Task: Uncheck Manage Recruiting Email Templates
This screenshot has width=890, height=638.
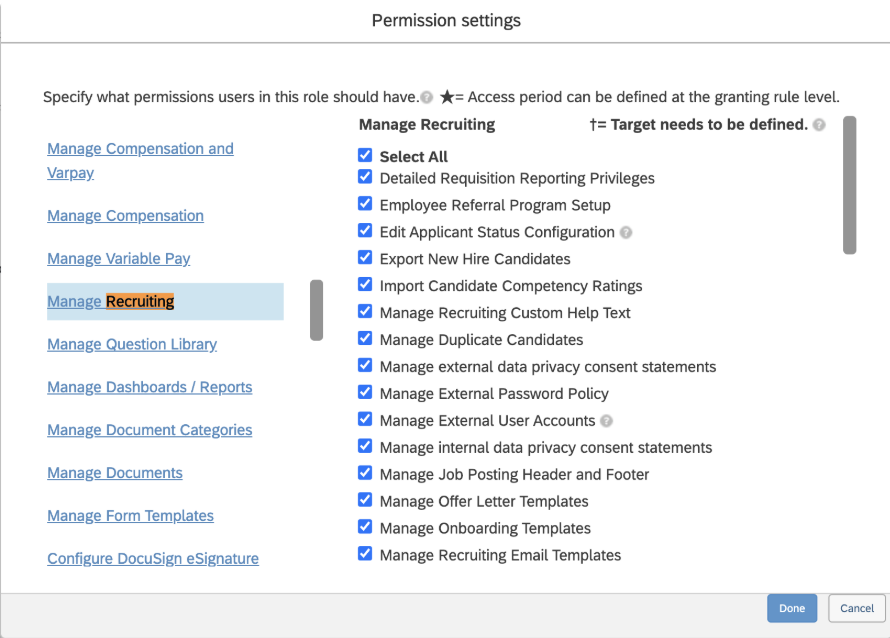Action: tap(365, 555)
